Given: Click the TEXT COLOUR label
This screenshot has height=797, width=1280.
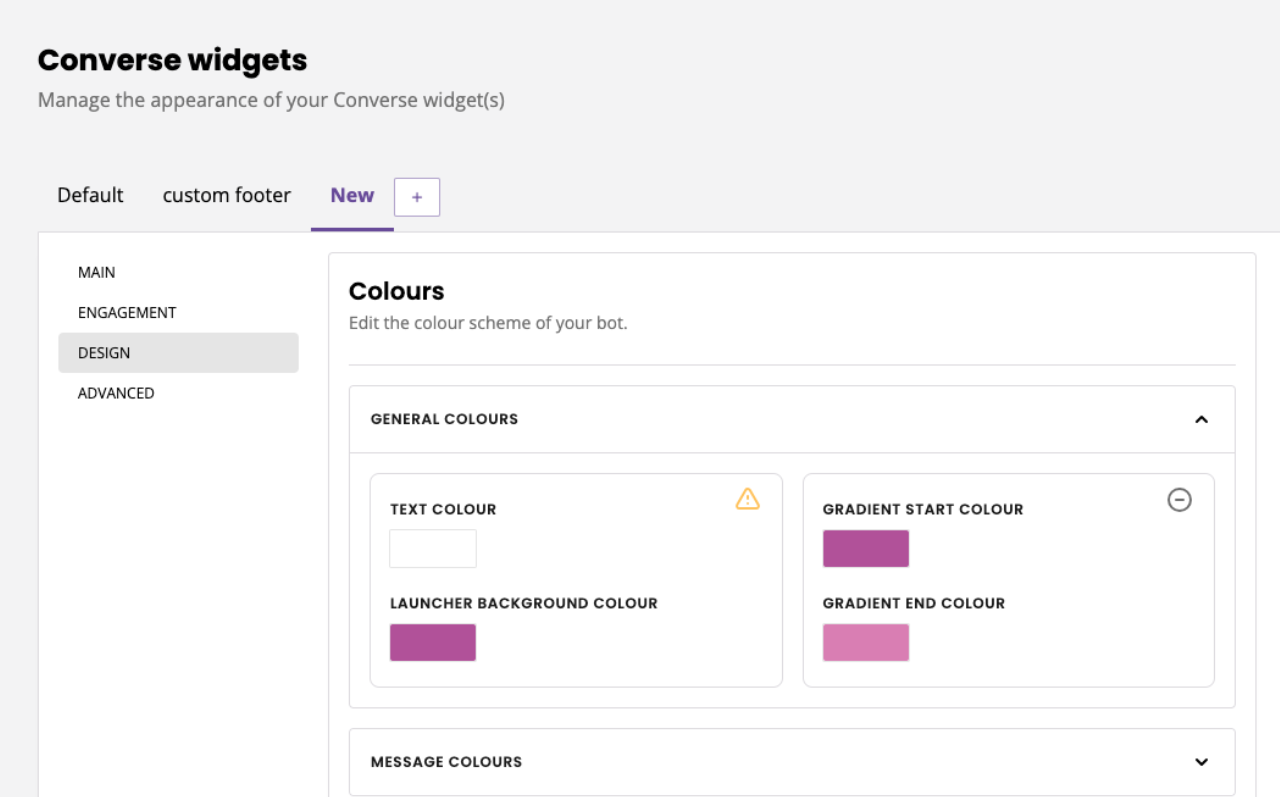Looking at the screenshot, I should point(443,509).
